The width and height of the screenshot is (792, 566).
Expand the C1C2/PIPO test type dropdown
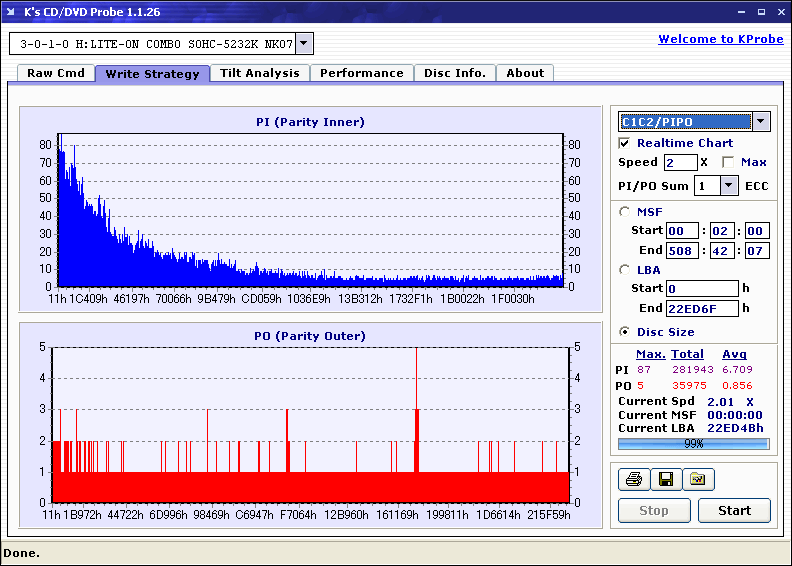(x=761, y=122)
